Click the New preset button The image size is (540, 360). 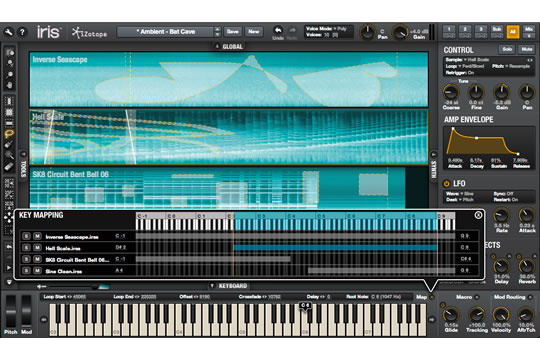pyautogui.click(x=254, y=32)
